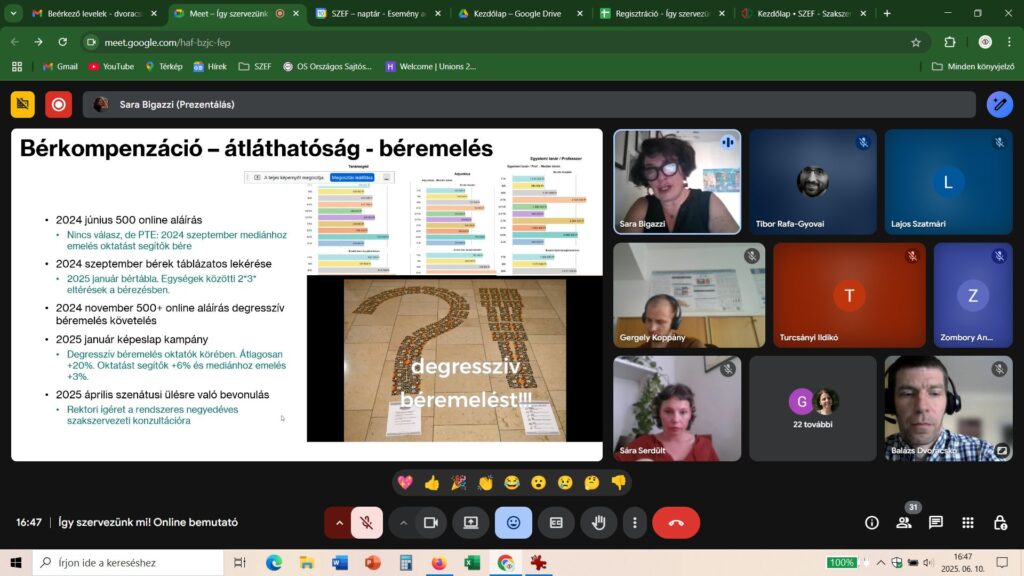Toggle the camera on or off

tap(431, 522)
